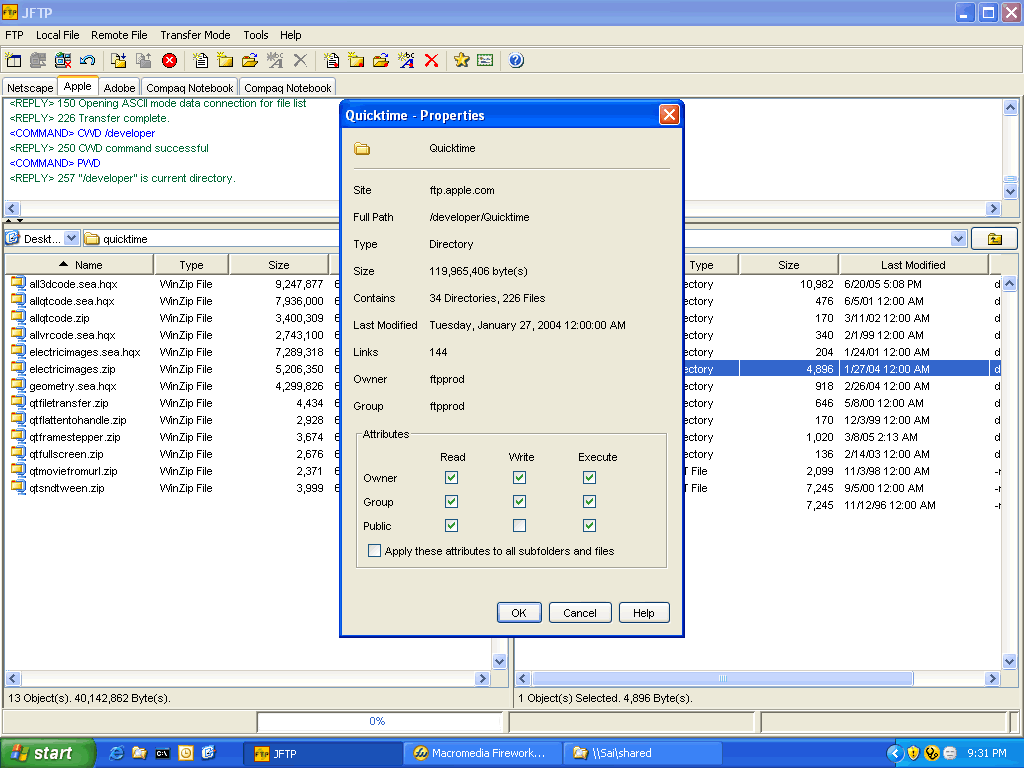Click the blue help question mark icon

(516, 61)
